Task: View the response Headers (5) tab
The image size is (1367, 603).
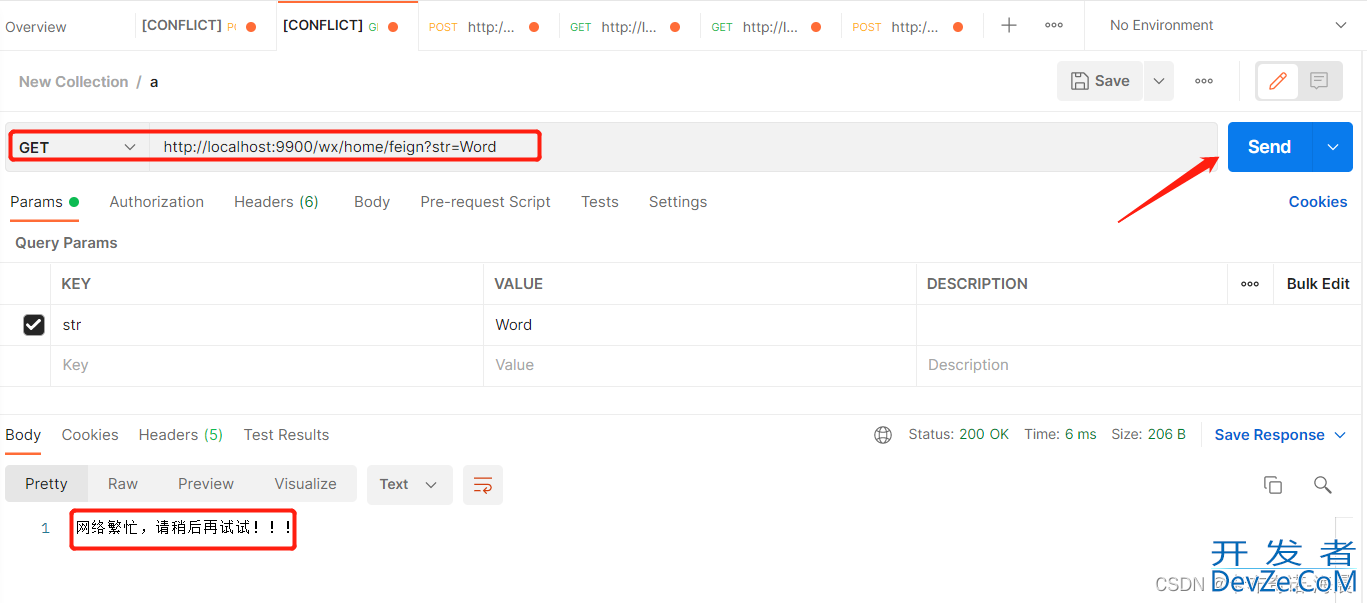Action: pos(181,435)
